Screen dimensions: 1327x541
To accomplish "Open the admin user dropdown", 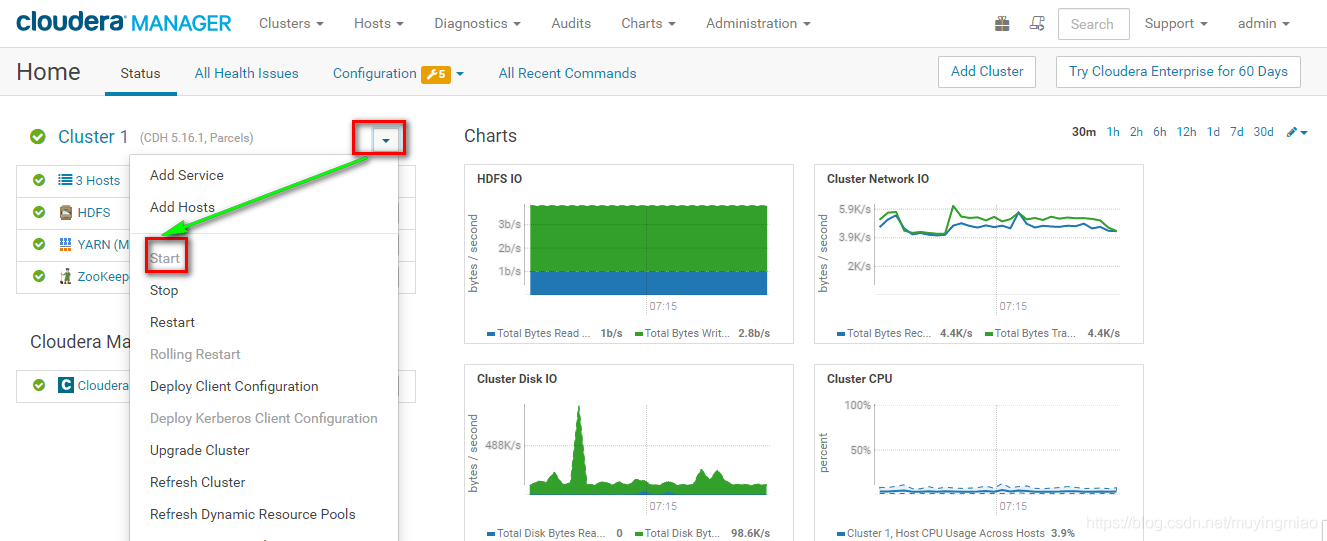I will point(1264,23).
